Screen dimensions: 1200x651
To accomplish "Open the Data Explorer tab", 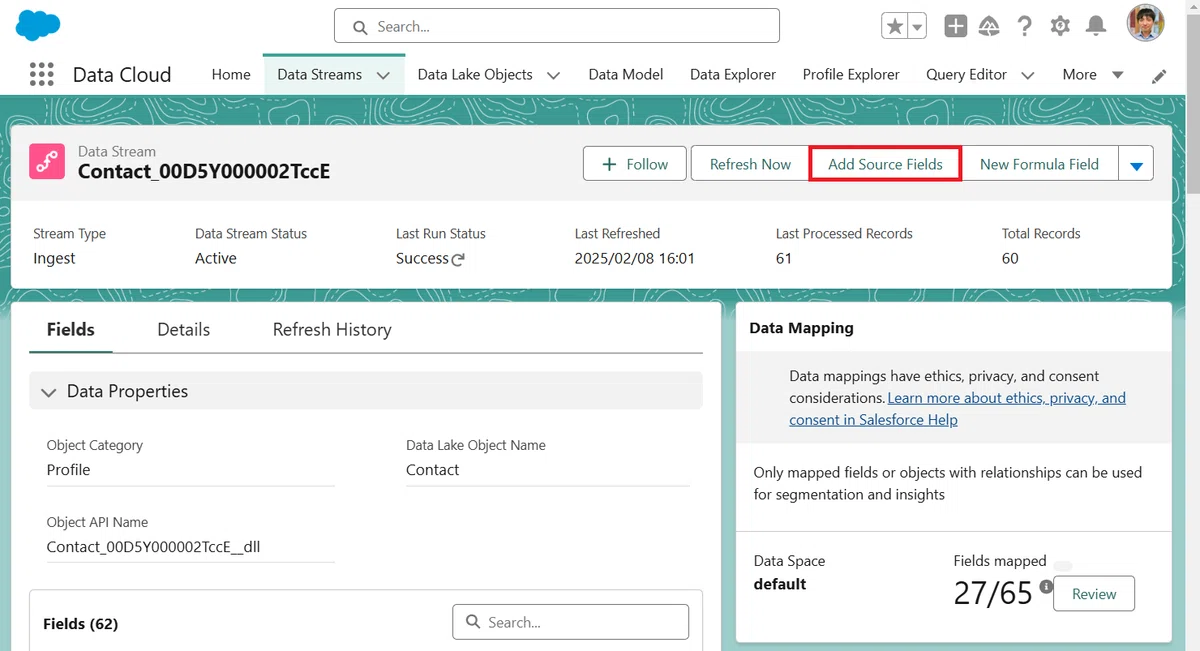I will tap(733, 74).
